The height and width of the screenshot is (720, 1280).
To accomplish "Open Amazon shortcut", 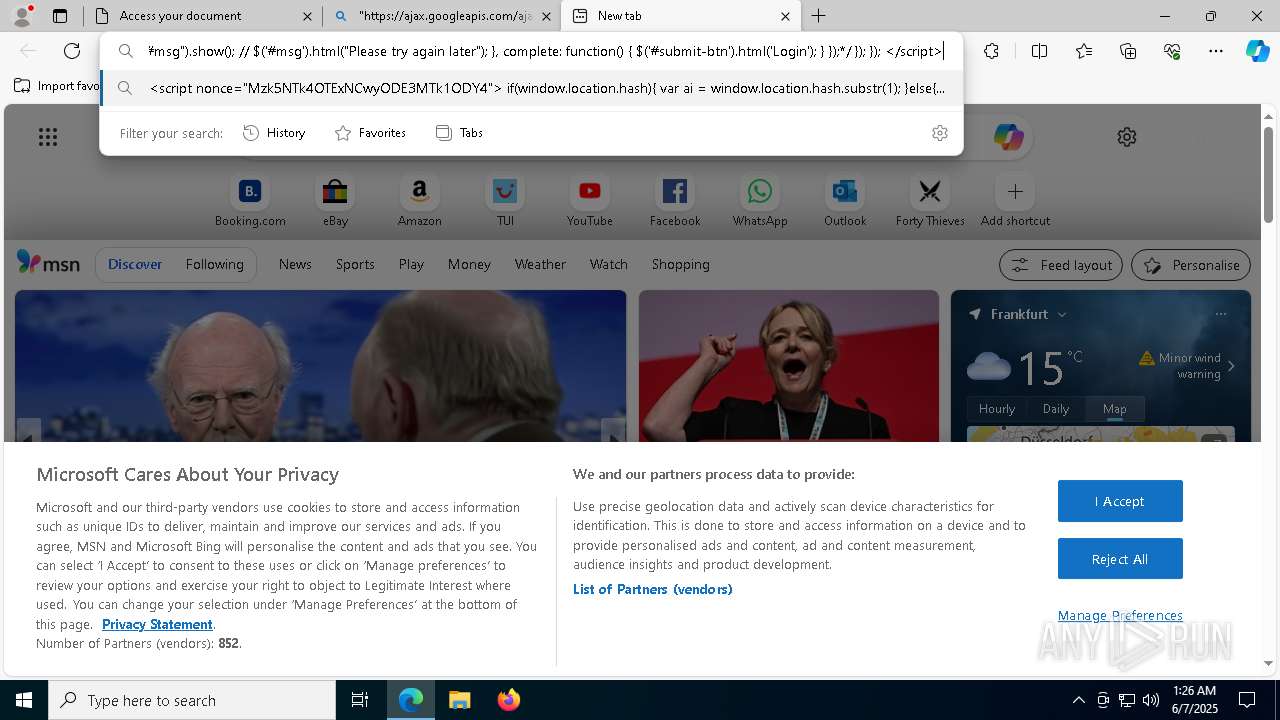I will (420, 201).
